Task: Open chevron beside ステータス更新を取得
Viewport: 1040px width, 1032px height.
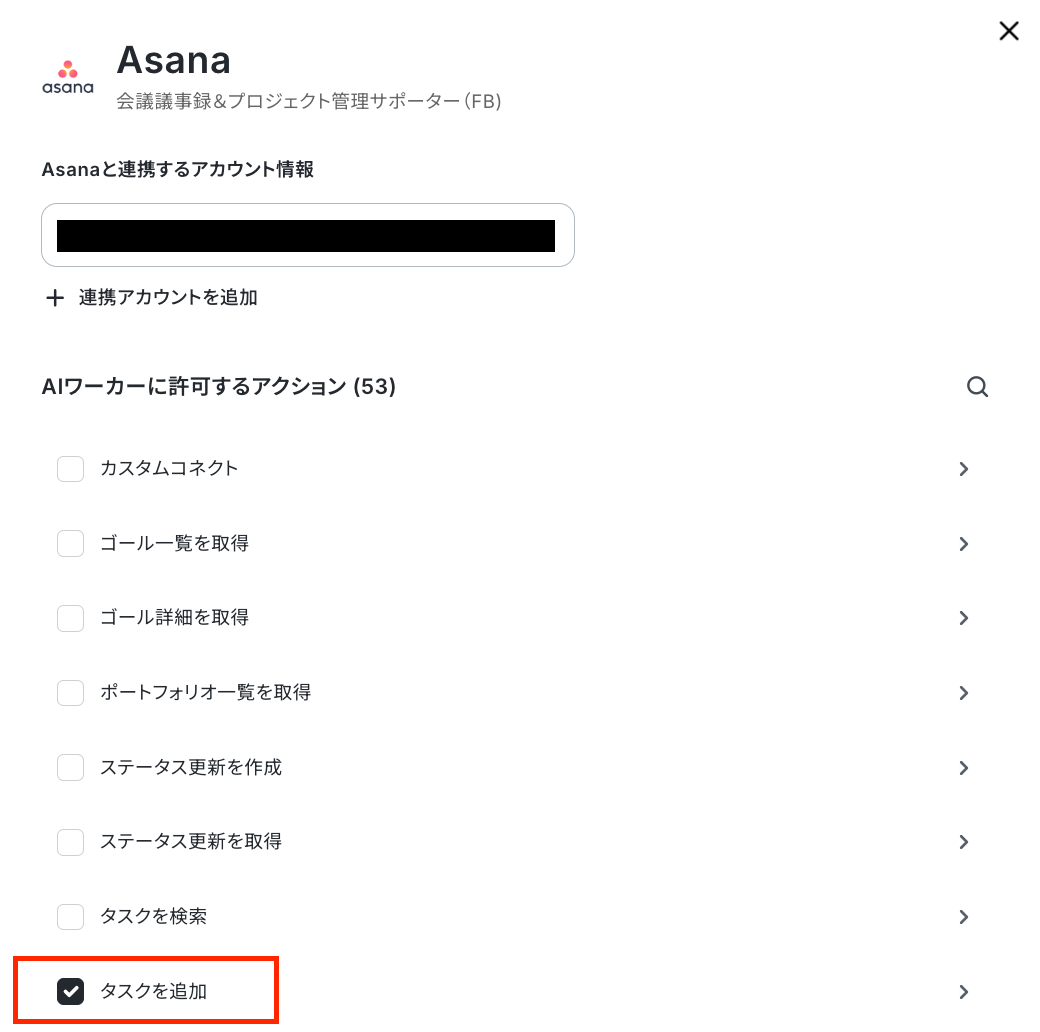Action: click(964, 842)
